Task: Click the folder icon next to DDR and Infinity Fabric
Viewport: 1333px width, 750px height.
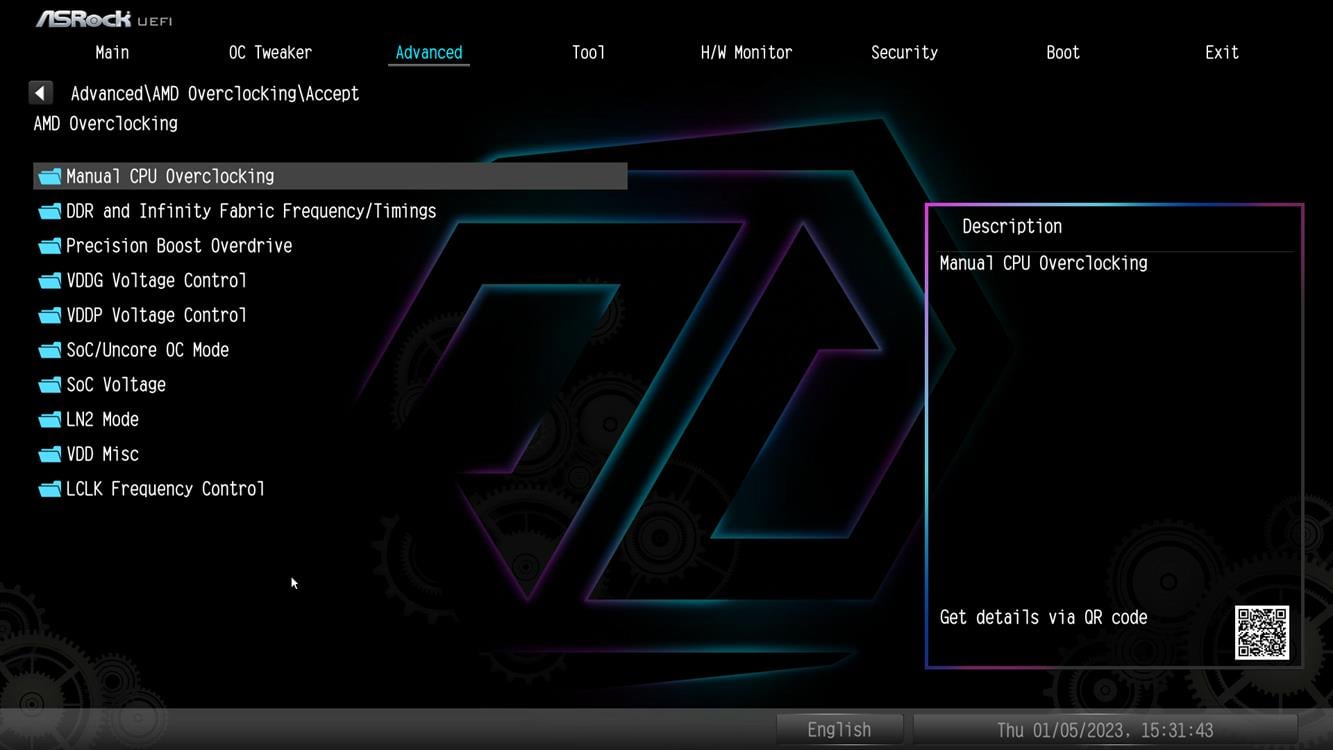Action: (x=50, y=212)
